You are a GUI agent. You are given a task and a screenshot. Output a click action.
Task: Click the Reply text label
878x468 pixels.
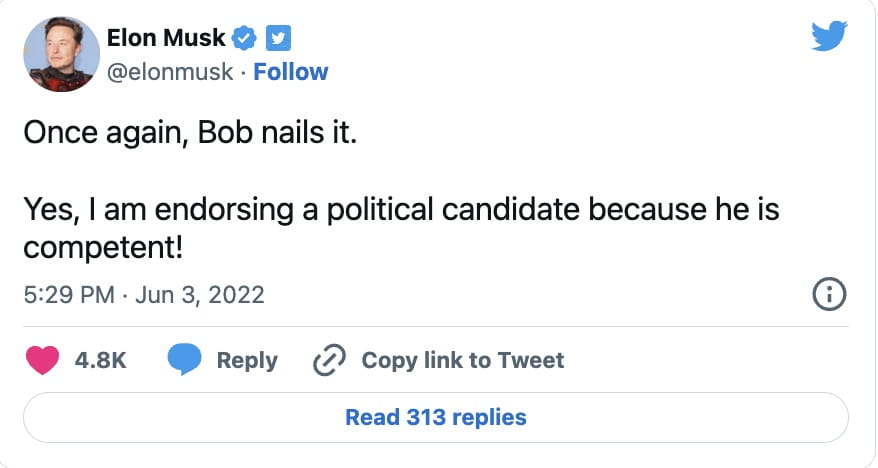pyautogui.click(x=247, y=360)
